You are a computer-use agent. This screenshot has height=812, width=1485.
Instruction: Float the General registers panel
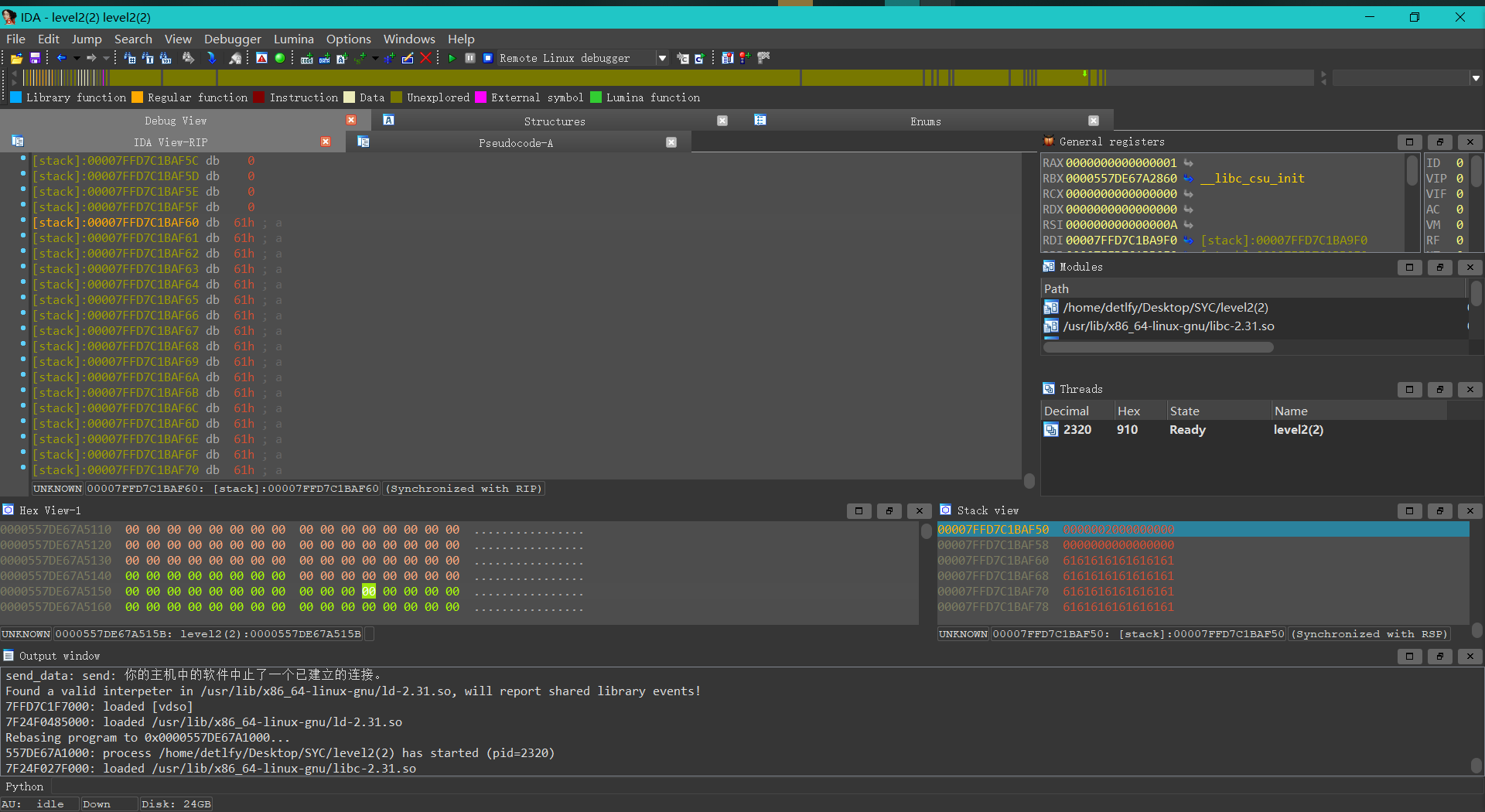[1439, 142]
